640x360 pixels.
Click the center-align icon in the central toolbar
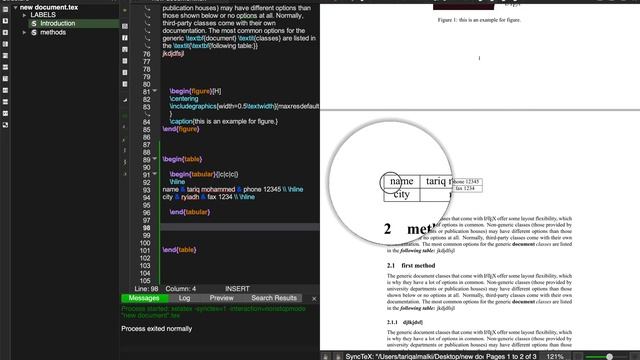click(125, 73)
